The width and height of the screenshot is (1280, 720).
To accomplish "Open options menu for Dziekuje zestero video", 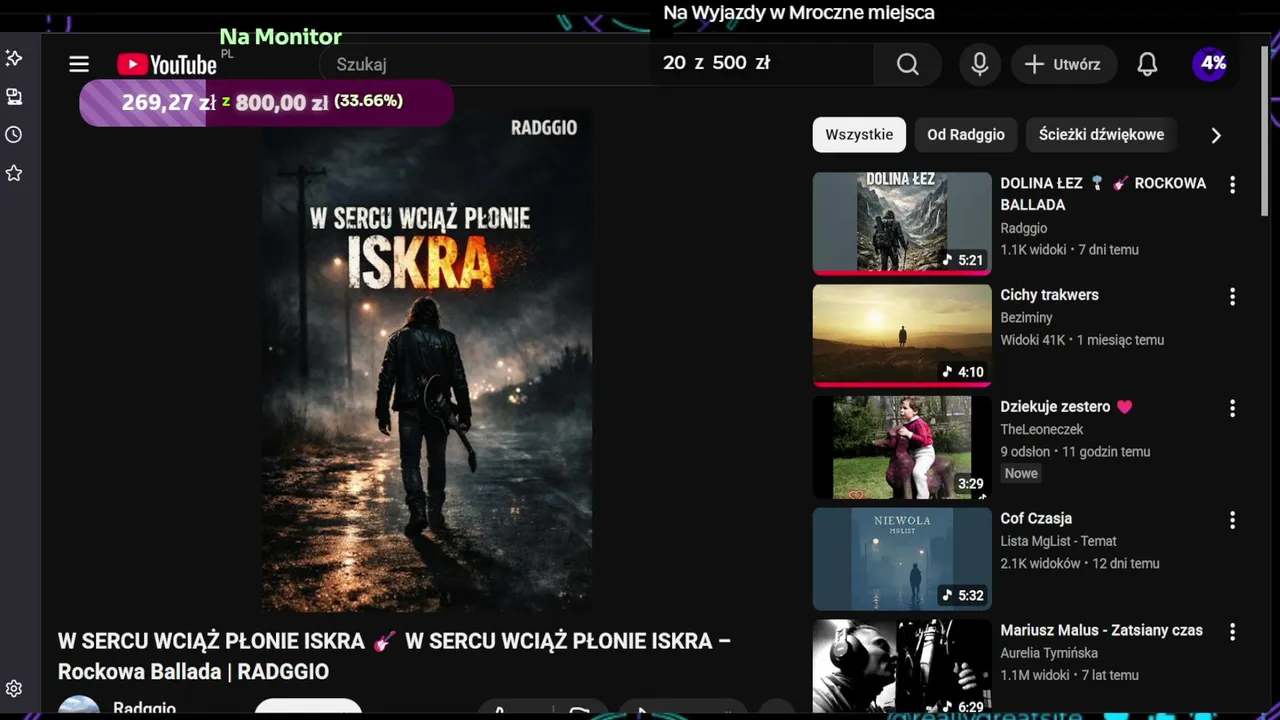I will click(1232, 409).
